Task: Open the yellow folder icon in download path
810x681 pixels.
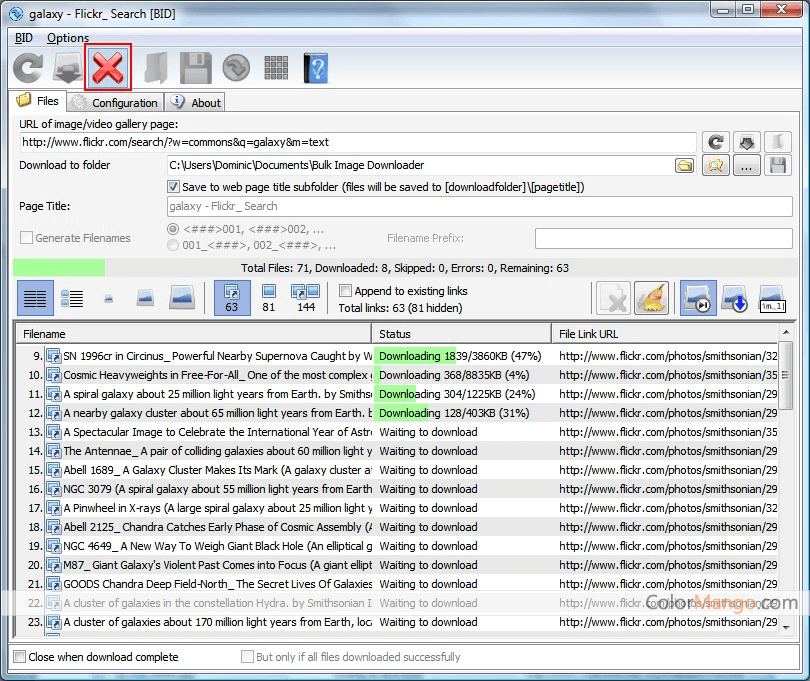Action: [684, 166]
